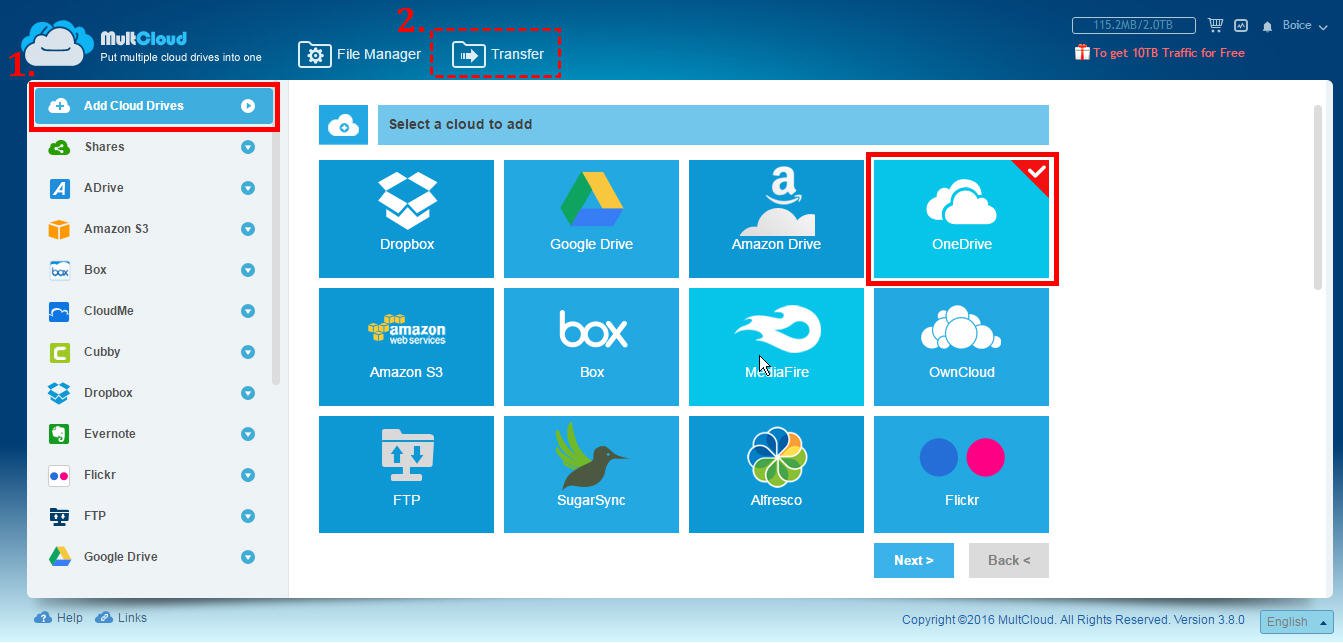
Task: Expand the sidebar Flickr arrow
Action: [x=248, y=475]
